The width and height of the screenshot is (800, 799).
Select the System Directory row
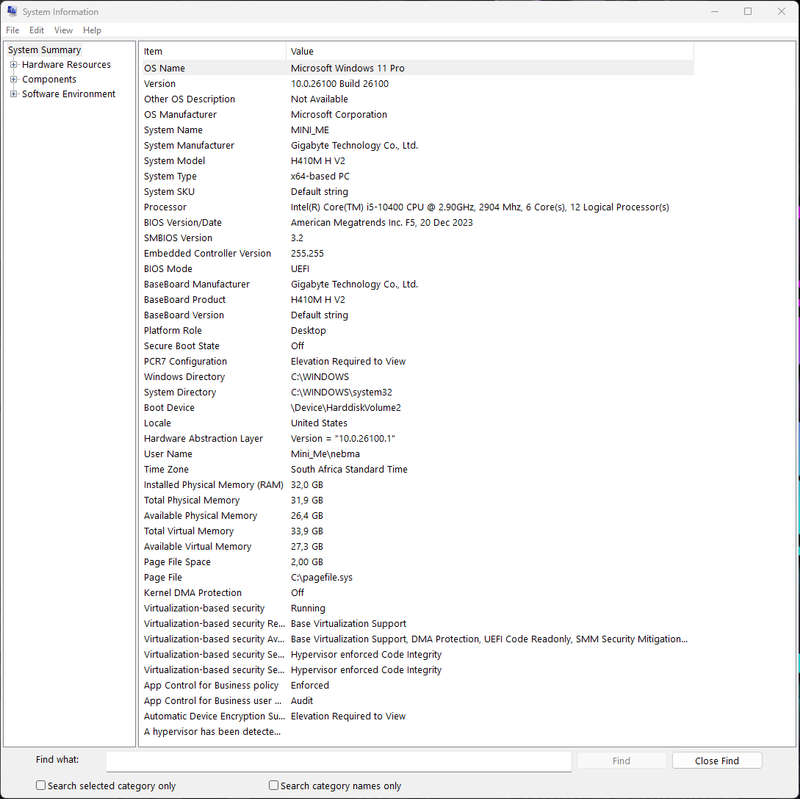(x=417, y=392)
